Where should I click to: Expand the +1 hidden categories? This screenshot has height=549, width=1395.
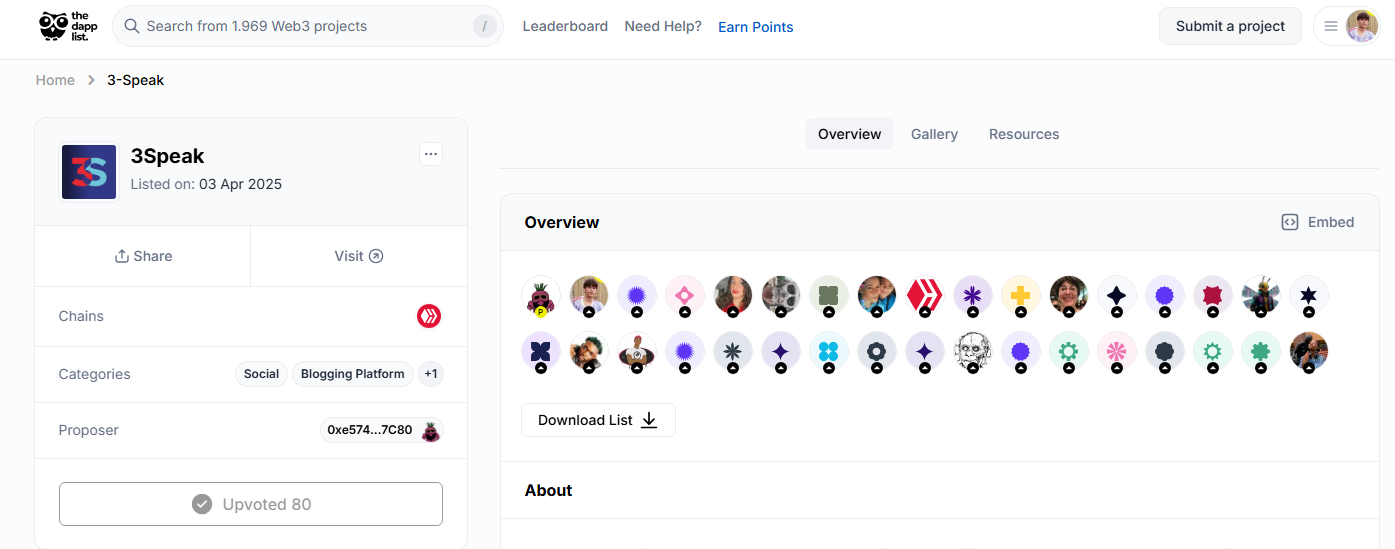(x=431, y=374)
